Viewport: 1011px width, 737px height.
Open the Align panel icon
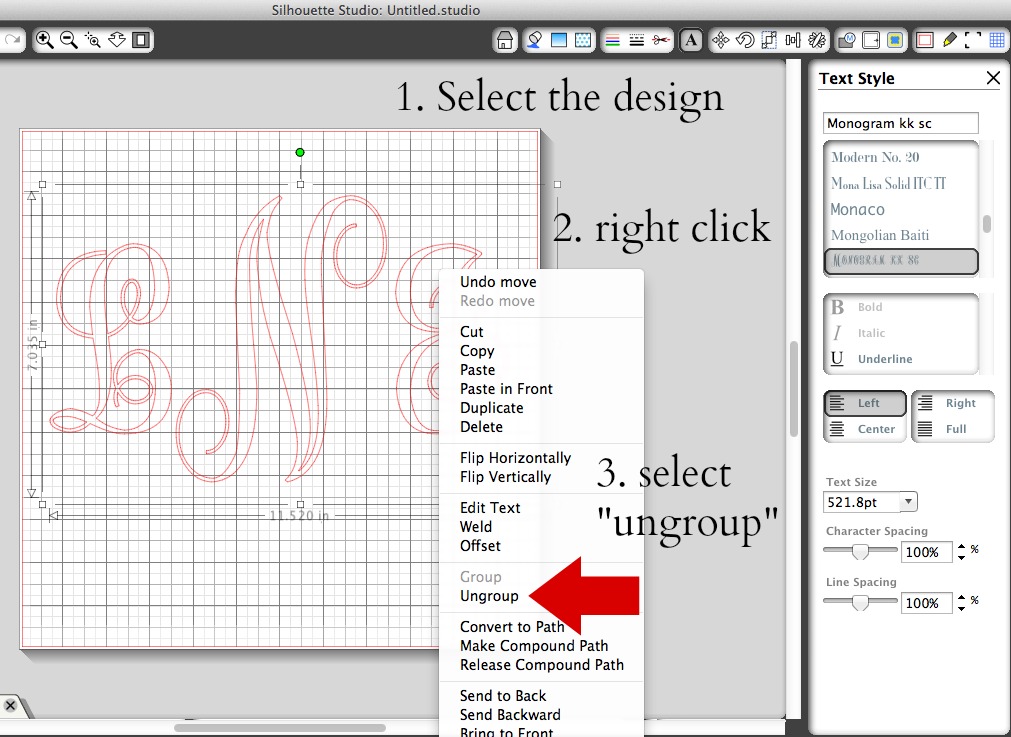coord(792,40)
